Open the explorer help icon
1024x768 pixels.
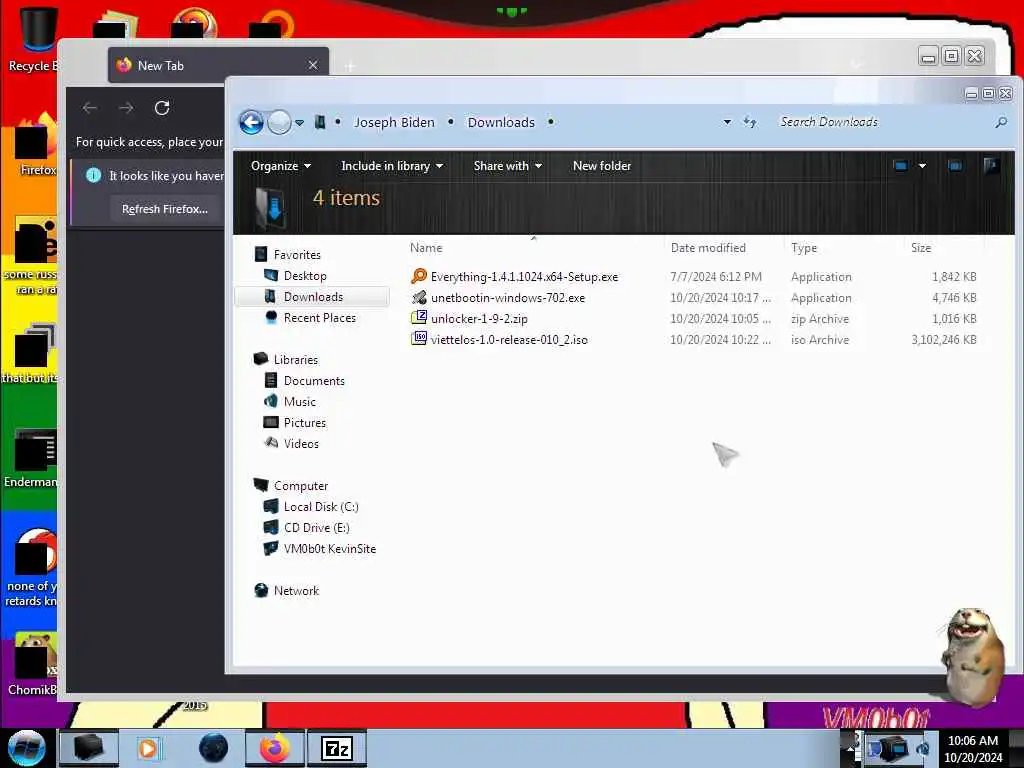pos(991,166)
